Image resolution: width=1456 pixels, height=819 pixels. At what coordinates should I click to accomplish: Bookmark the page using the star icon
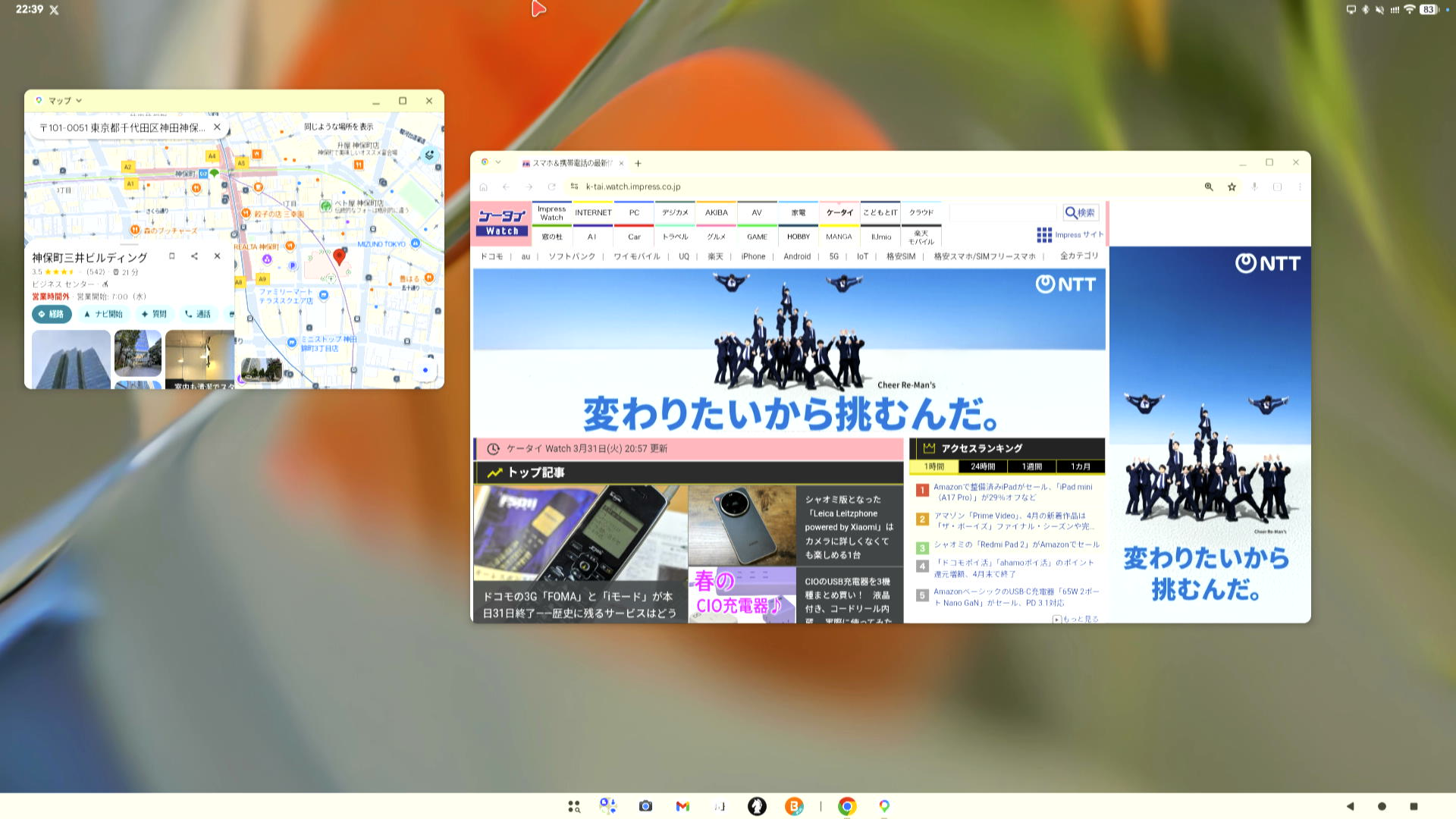pyautogui.click(x=1231, y=187)
